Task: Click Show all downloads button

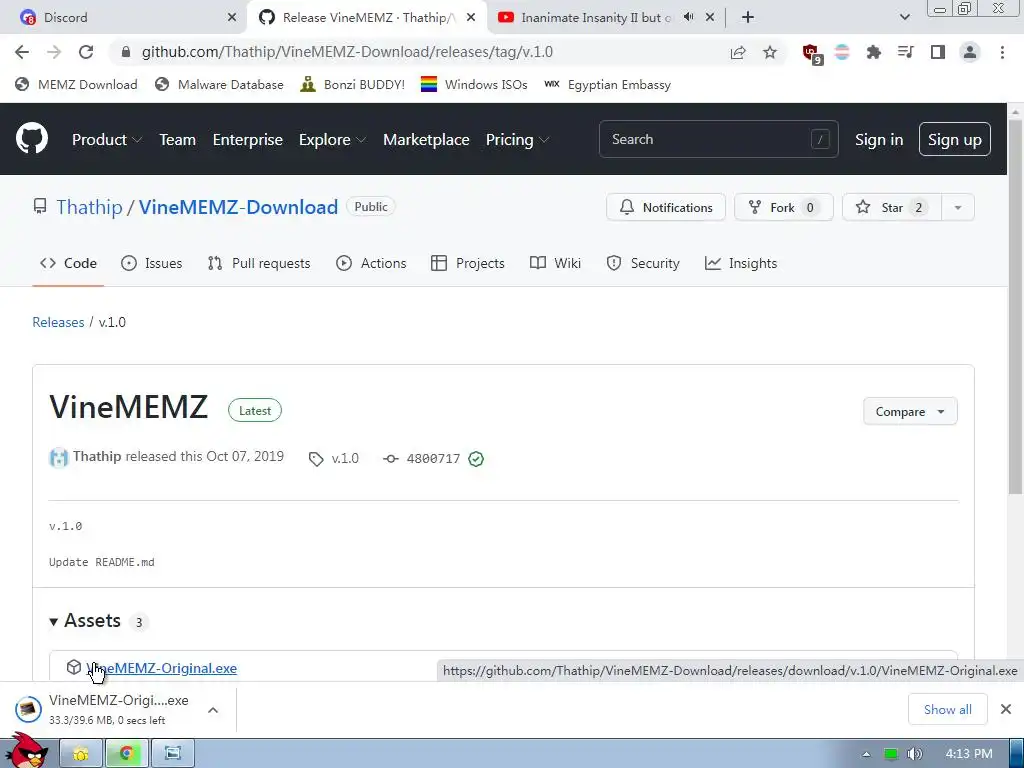Action: (x=948, y=709)
